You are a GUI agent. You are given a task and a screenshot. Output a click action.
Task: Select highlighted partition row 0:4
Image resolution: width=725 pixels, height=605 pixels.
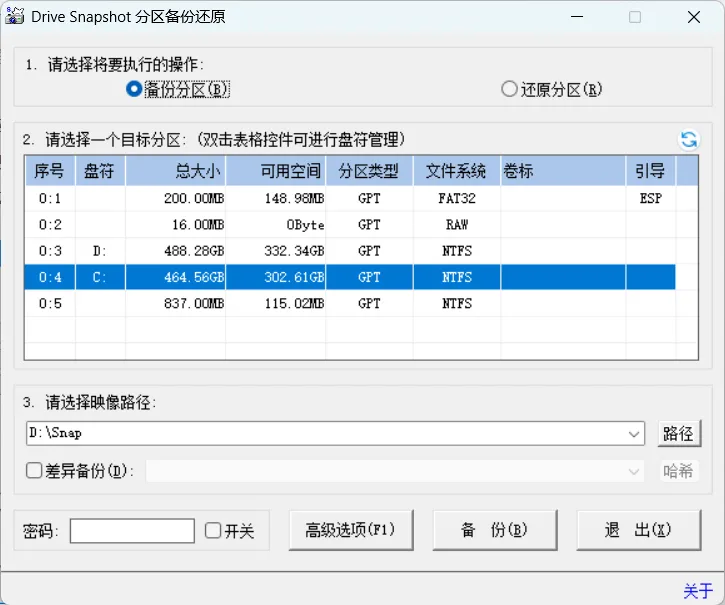(x=350, y=277)
